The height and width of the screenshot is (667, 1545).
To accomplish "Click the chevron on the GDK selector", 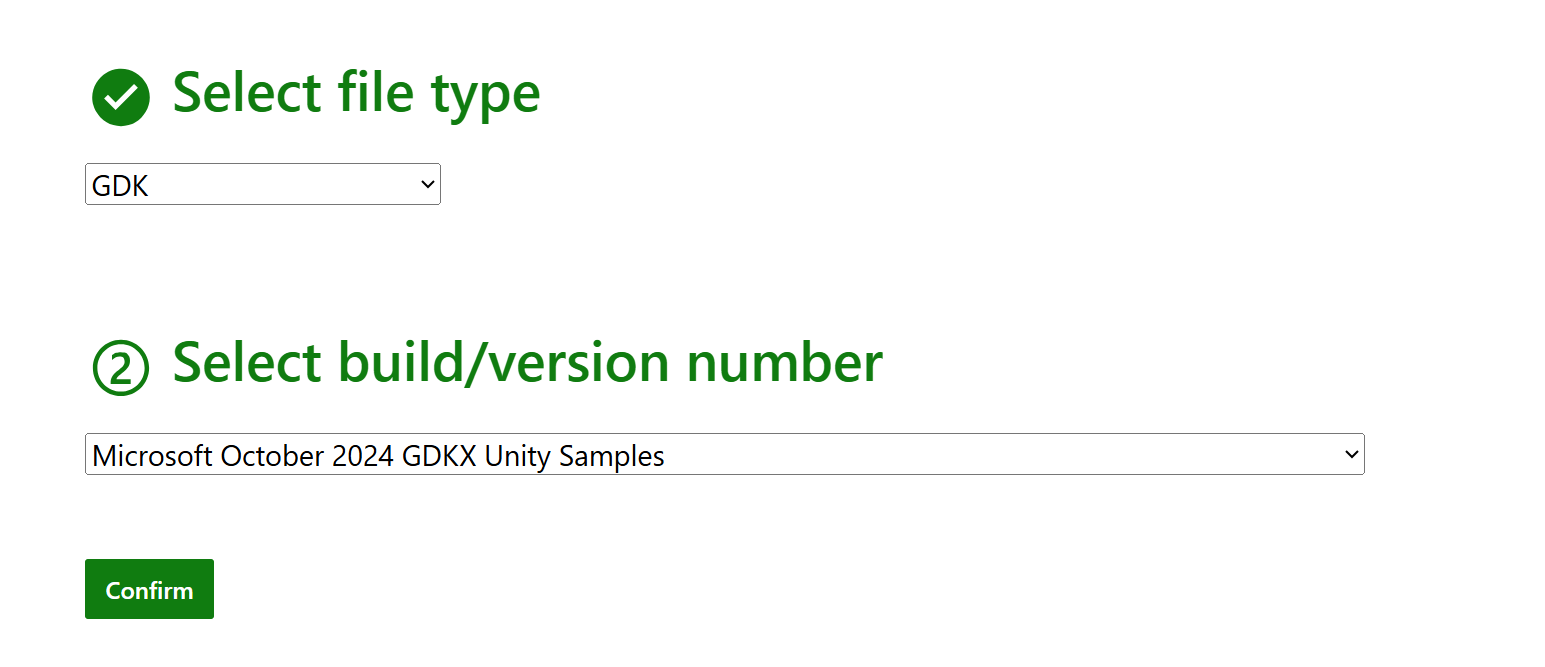I will (427, 184).
